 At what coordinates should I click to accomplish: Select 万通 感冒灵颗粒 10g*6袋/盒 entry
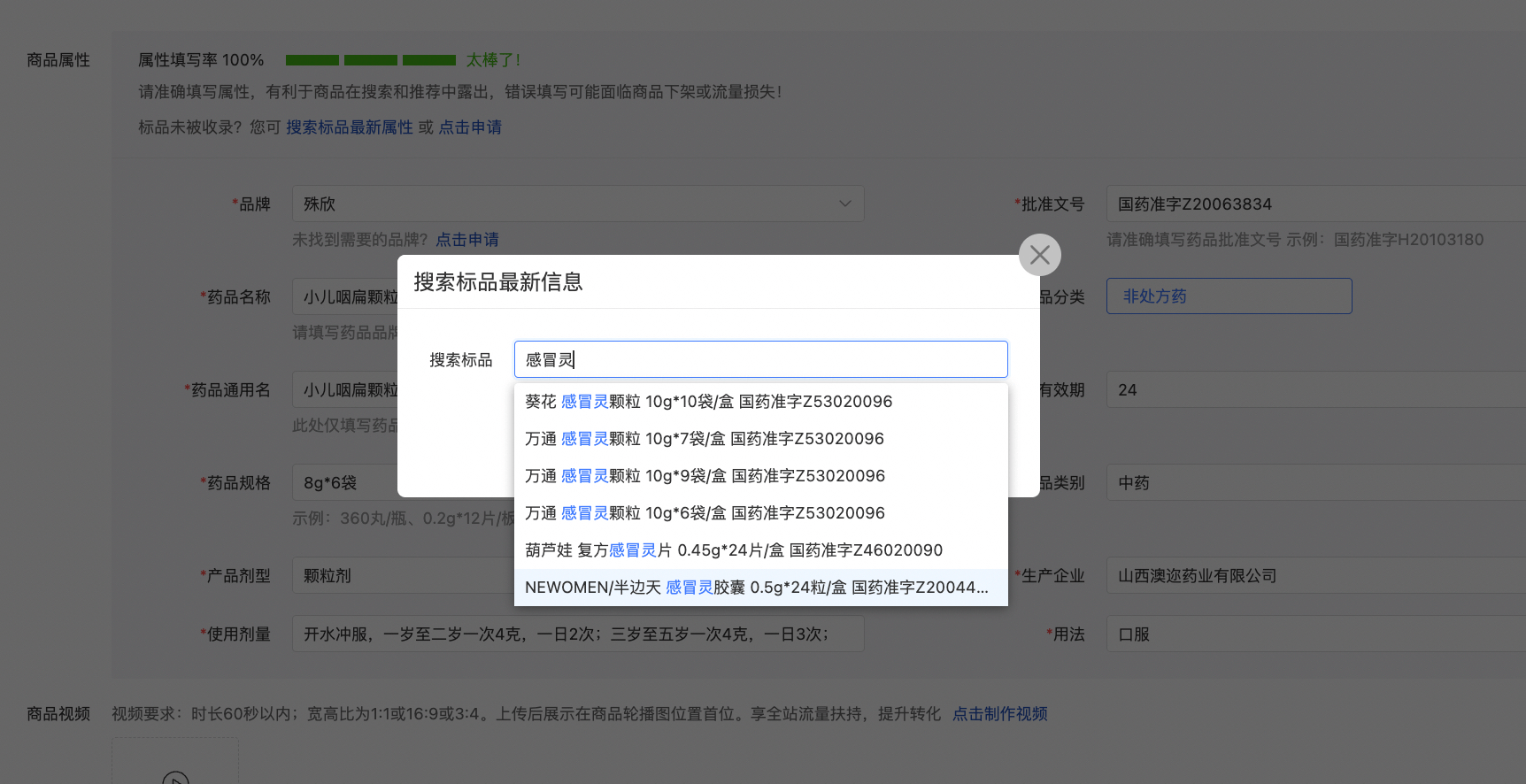[x=760, y=513]
